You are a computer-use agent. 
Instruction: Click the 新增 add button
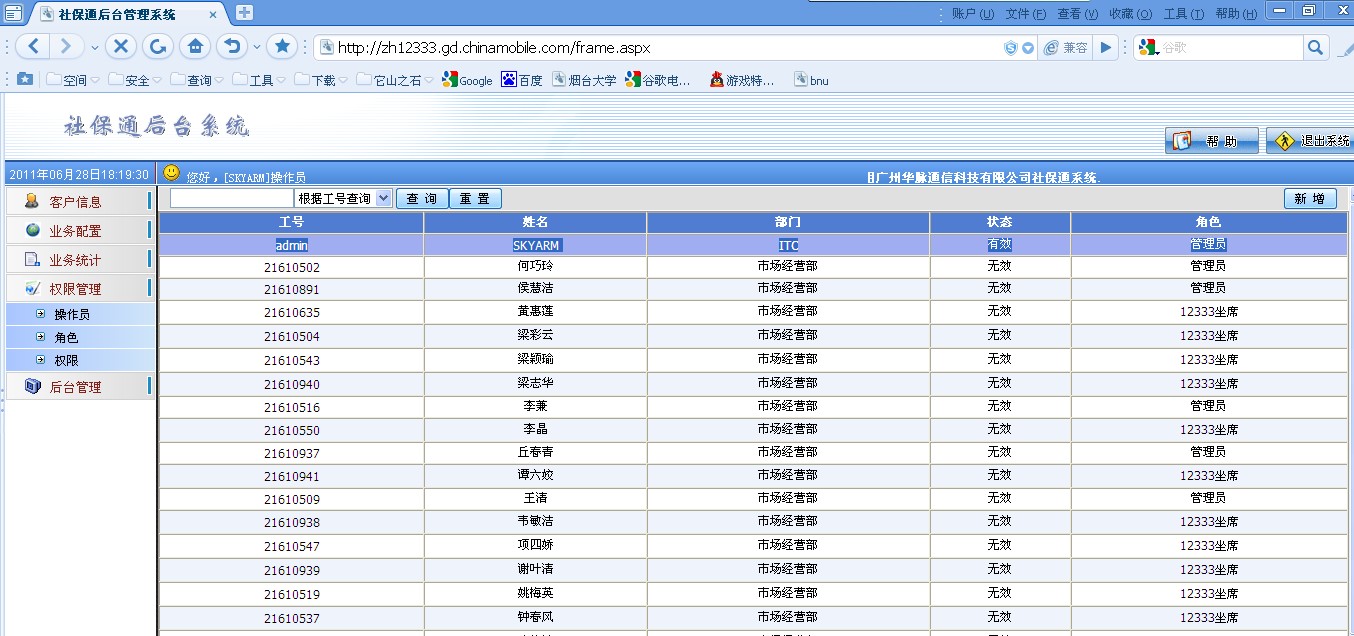click(1310, 199)
